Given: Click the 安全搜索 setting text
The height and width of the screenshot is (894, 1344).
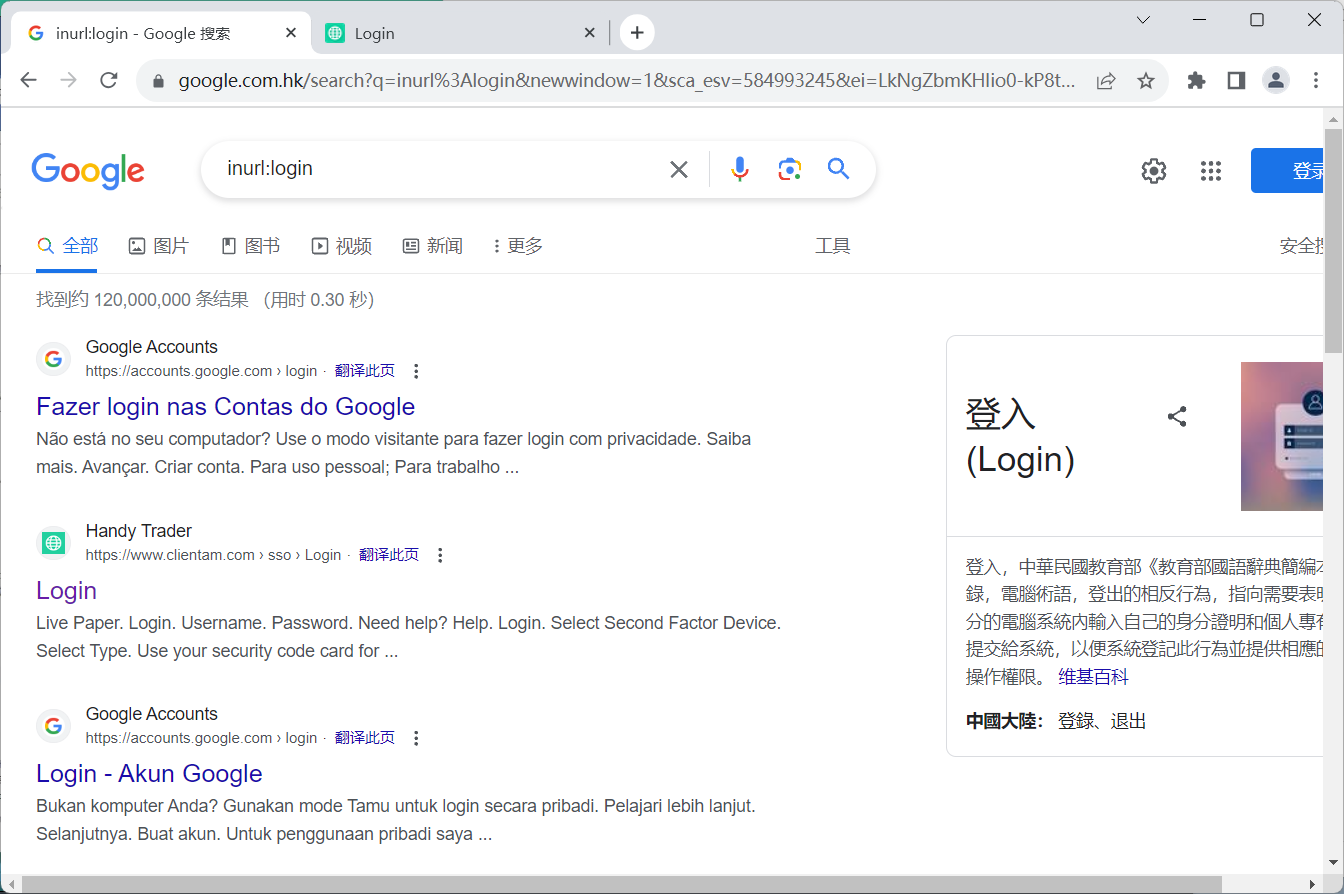Looking at the screenshot, I should tap(1302, 246).
